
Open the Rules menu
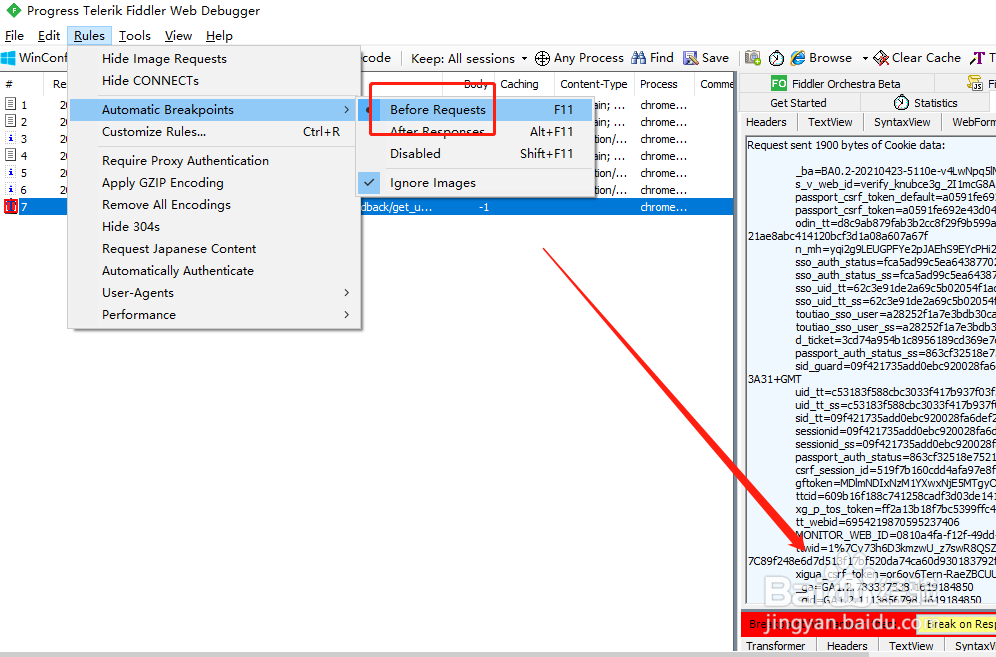coord(90,36)
